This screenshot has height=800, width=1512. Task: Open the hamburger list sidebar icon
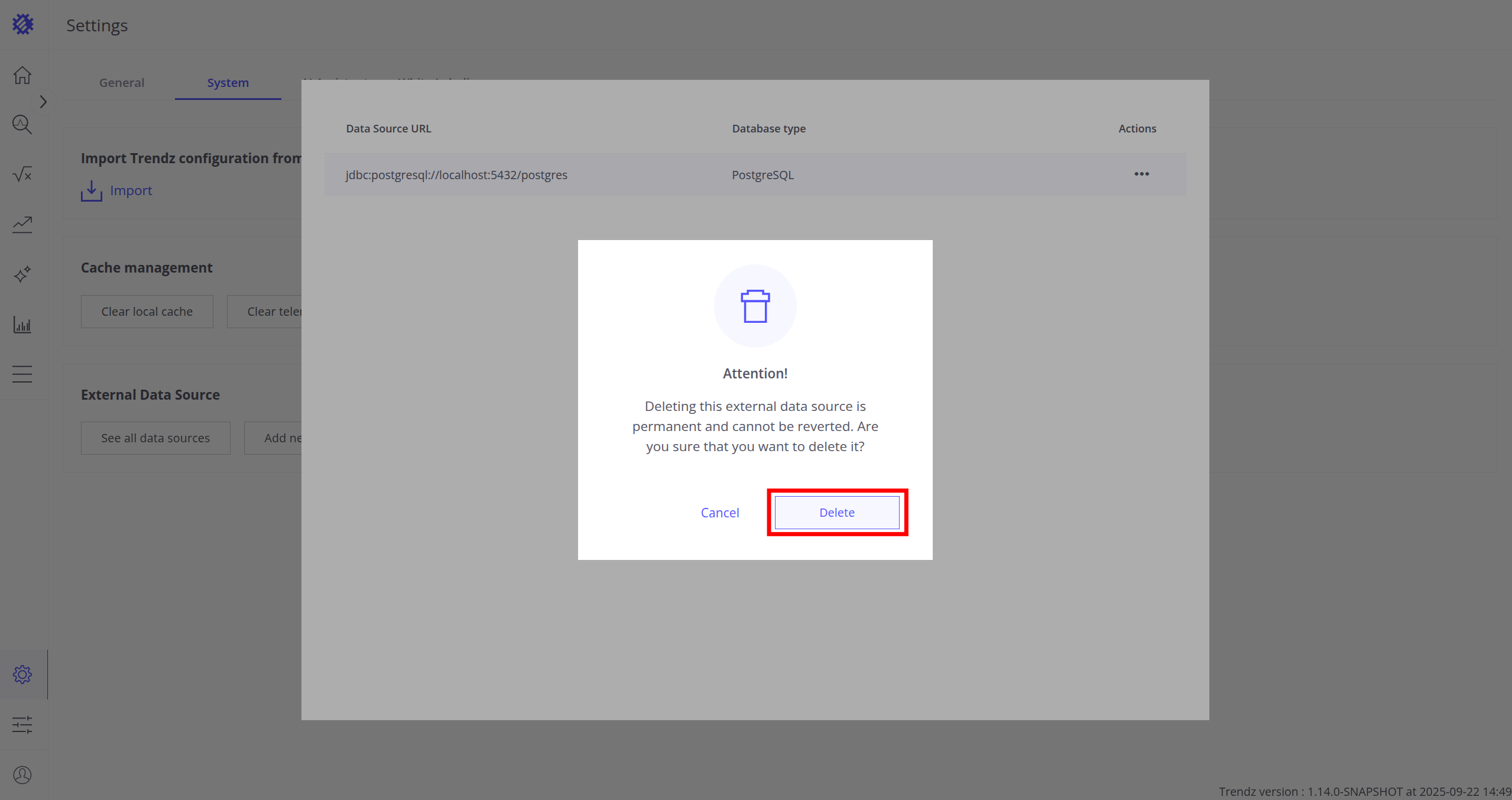[22, 374]
